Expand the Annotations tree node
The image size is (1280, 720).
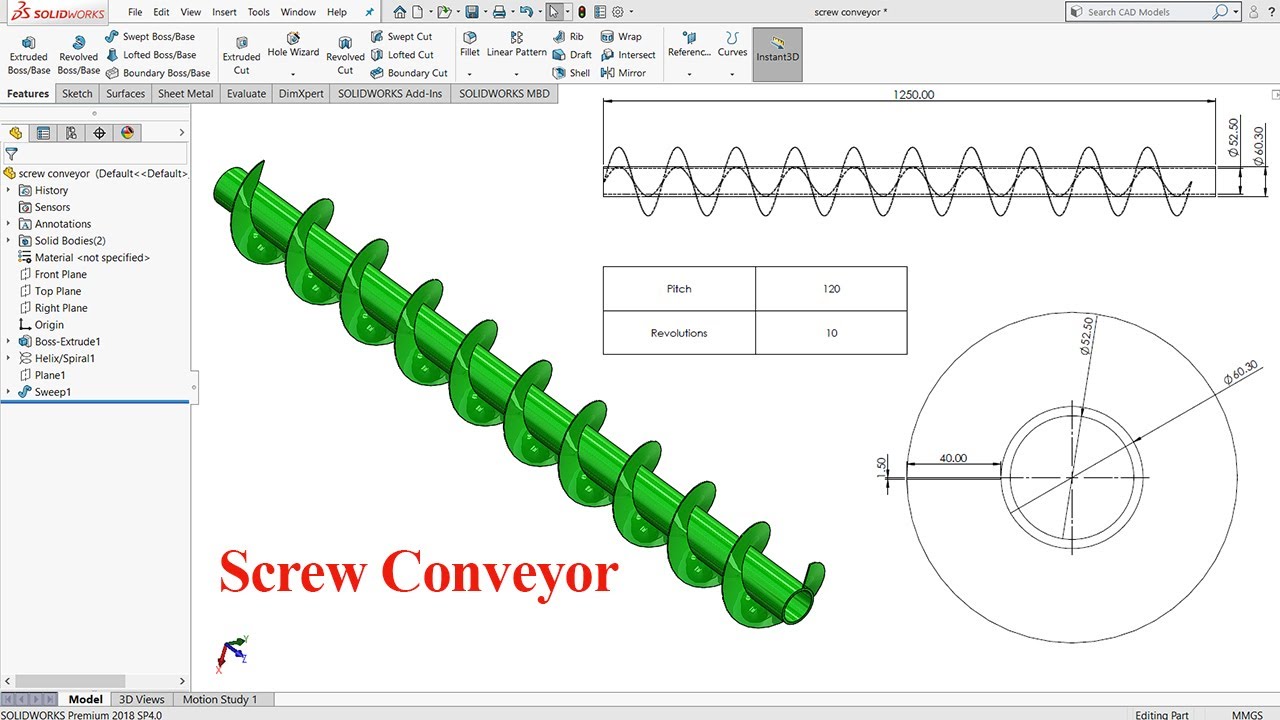9,224
